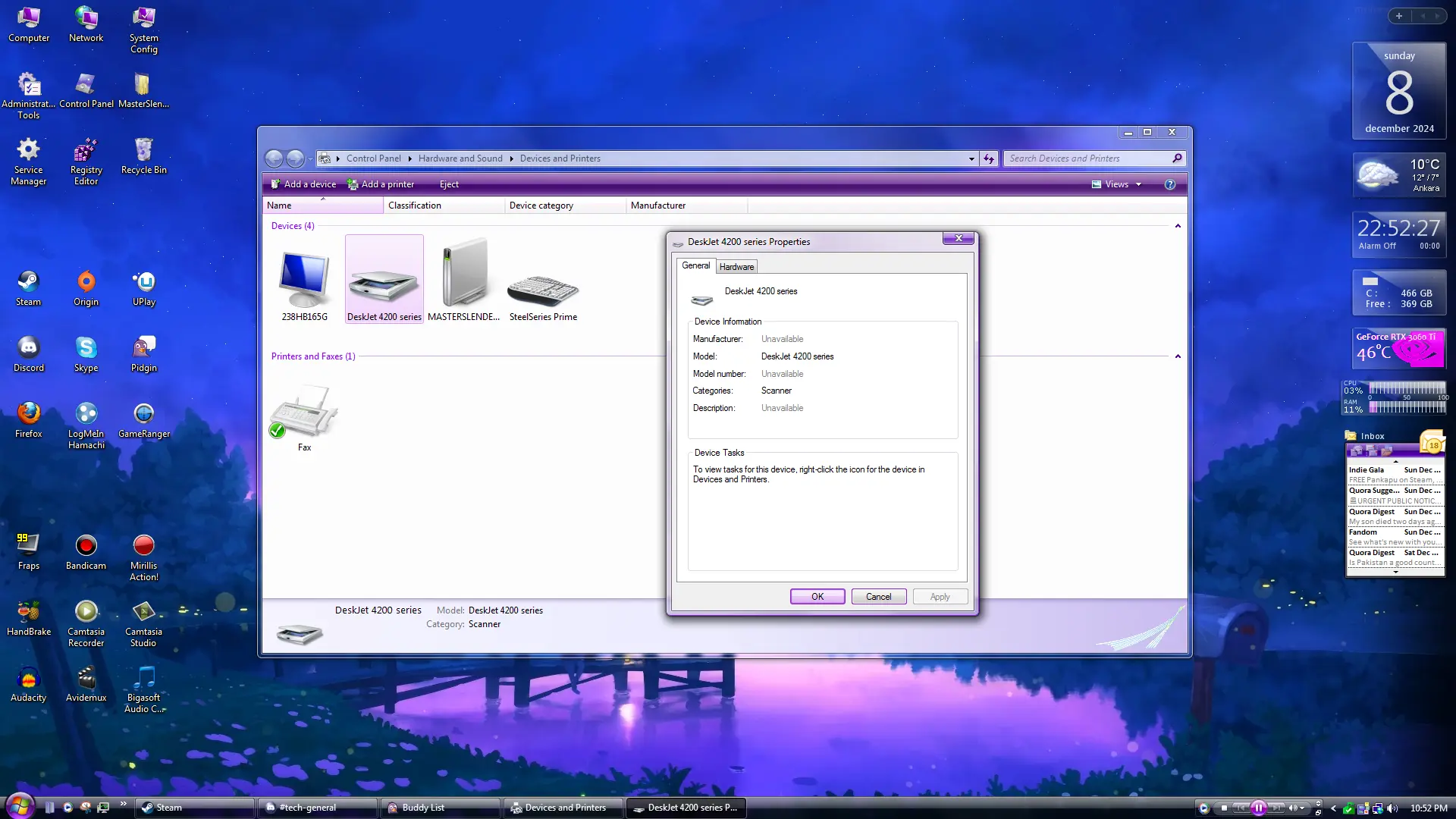Click the Windows Start orb
This screenshot has height=819, width=1456.
[20, 805]
